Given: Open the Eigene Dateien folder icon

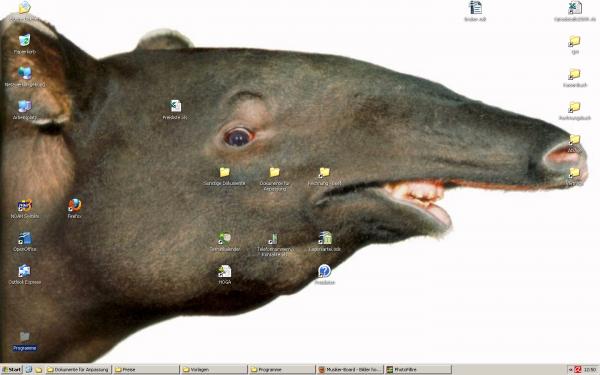Looking at the screenshot, I should [x=24, y=7].
